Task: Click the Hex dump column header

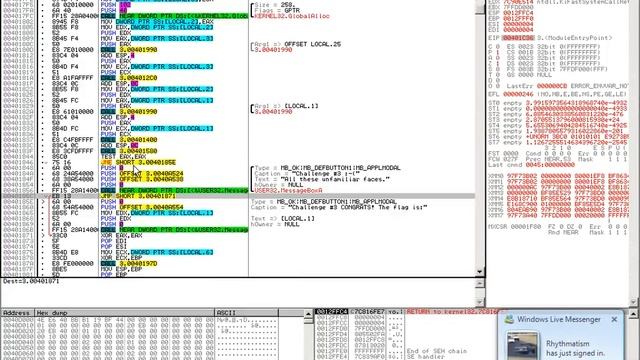Action: (x=124, y=313)
